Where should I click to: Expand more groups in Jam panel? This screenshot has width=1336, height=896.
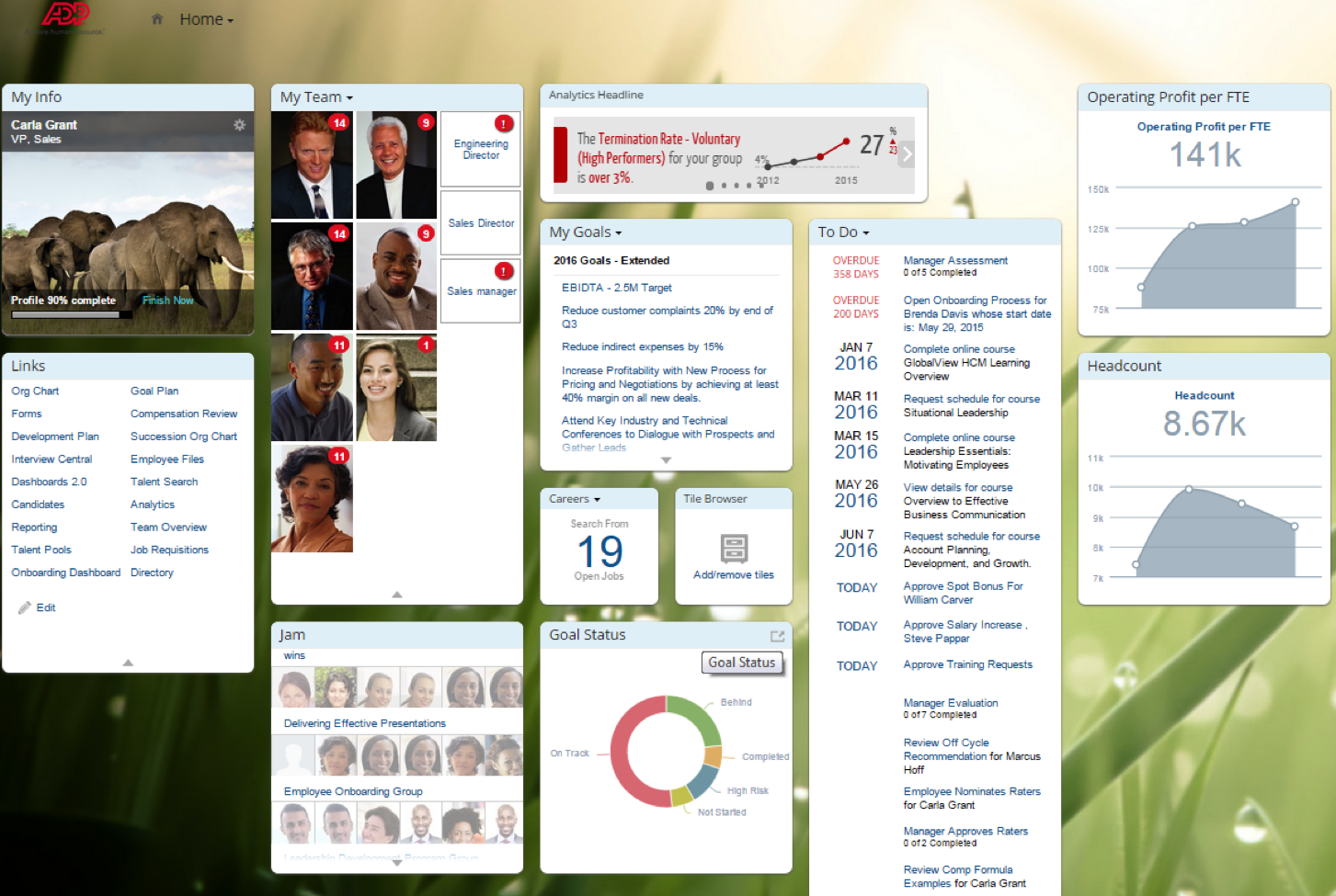(397, 863)
